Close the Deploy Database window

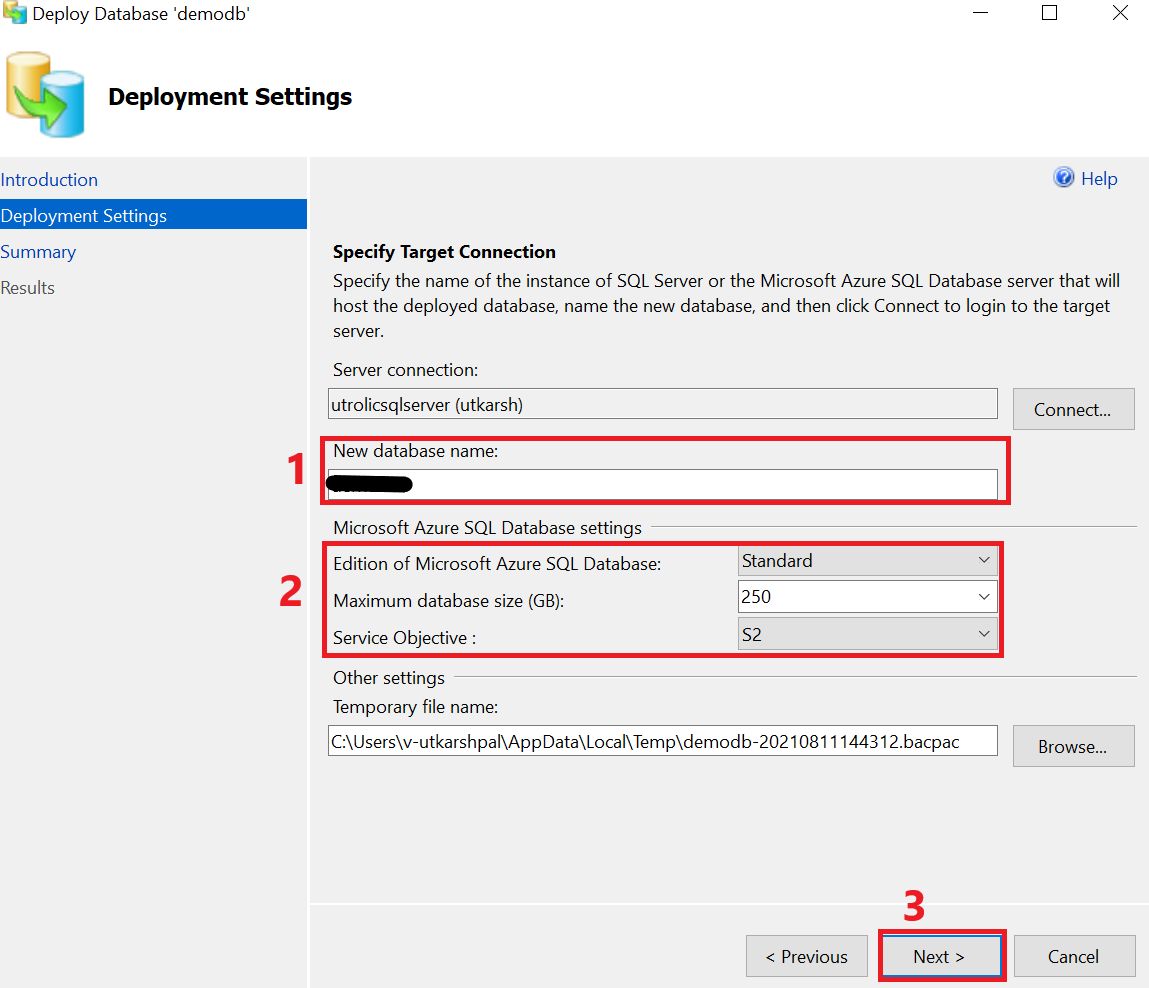tap(1120, 12)
